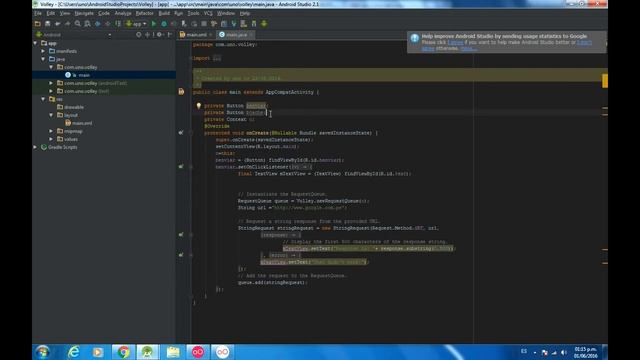This screenshot has width=640, height=360.
Task: Click the queue.add(stringRequest) line
Action: click(x=273, y=282)
